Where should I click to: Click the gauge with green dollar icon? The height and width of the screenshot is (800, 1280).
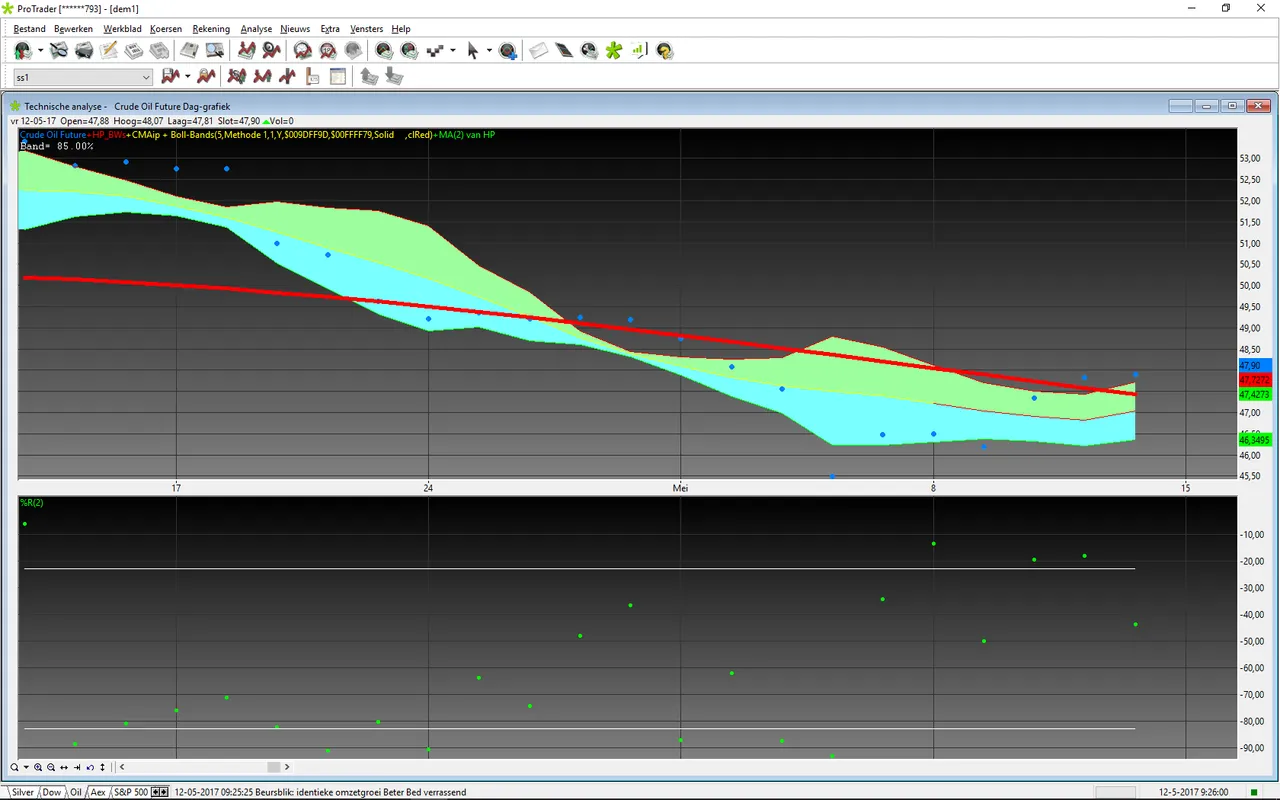click(x=384, y=50)
